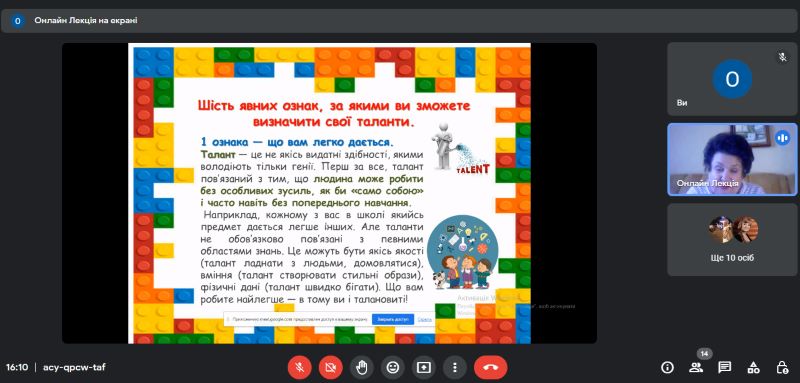This screenshot has height=383, width=800.
Task: Leave the call with the red hang-up button
Action: point(490,367)
